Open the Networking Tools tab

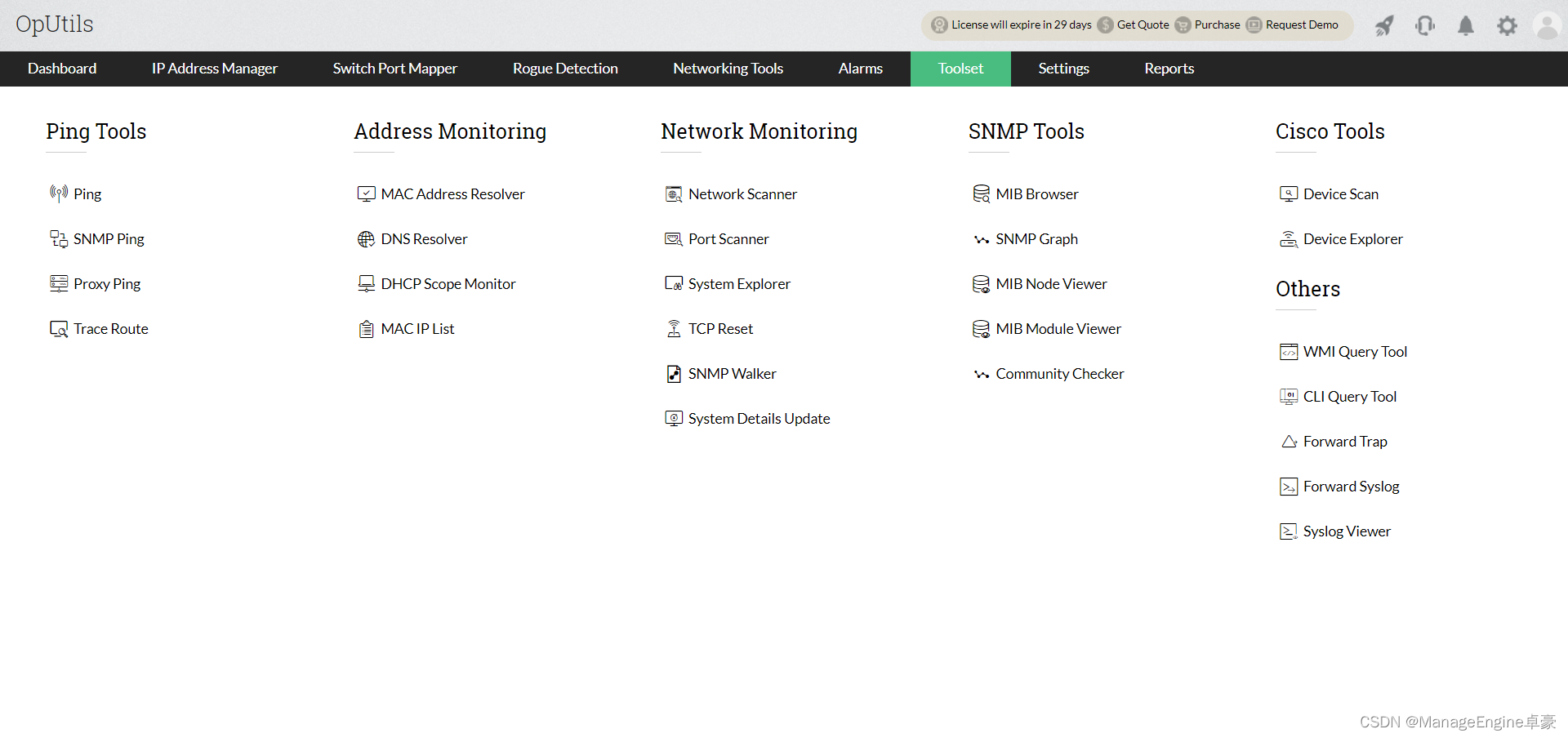point(728,69)
